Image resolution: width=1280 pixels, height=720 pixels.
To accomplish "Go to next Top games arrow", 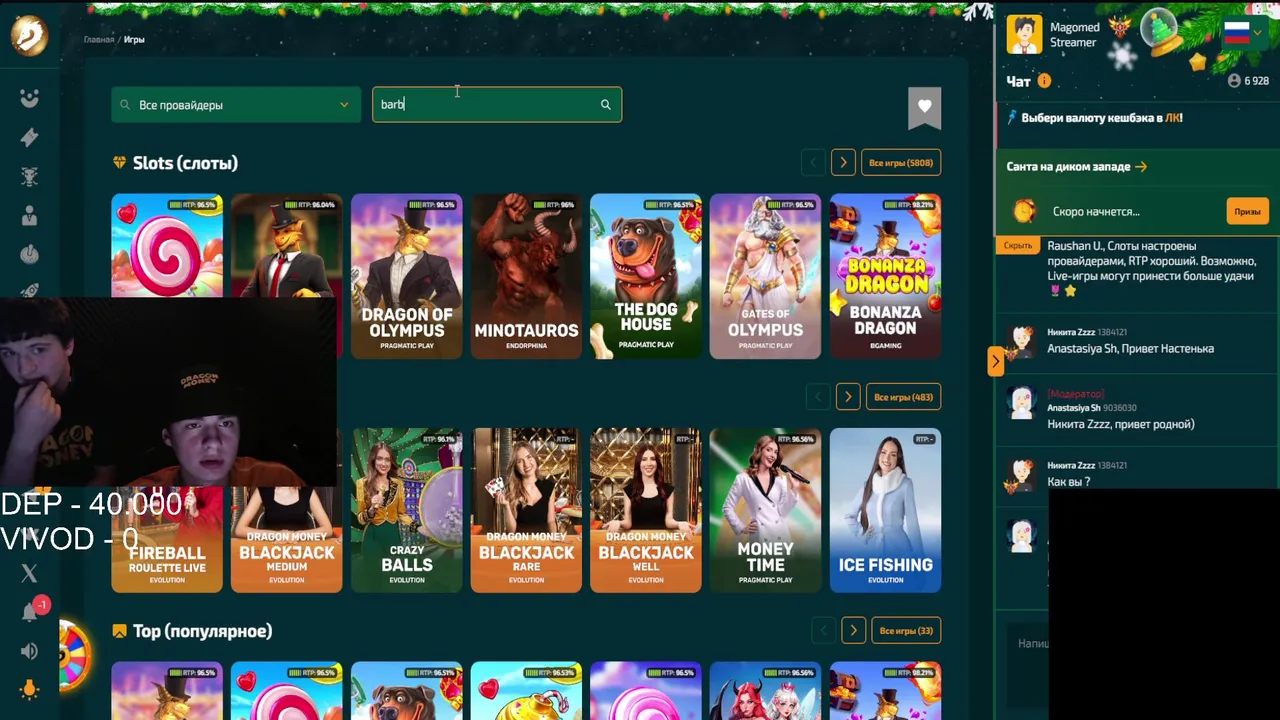I will click(x=853, y=631).
